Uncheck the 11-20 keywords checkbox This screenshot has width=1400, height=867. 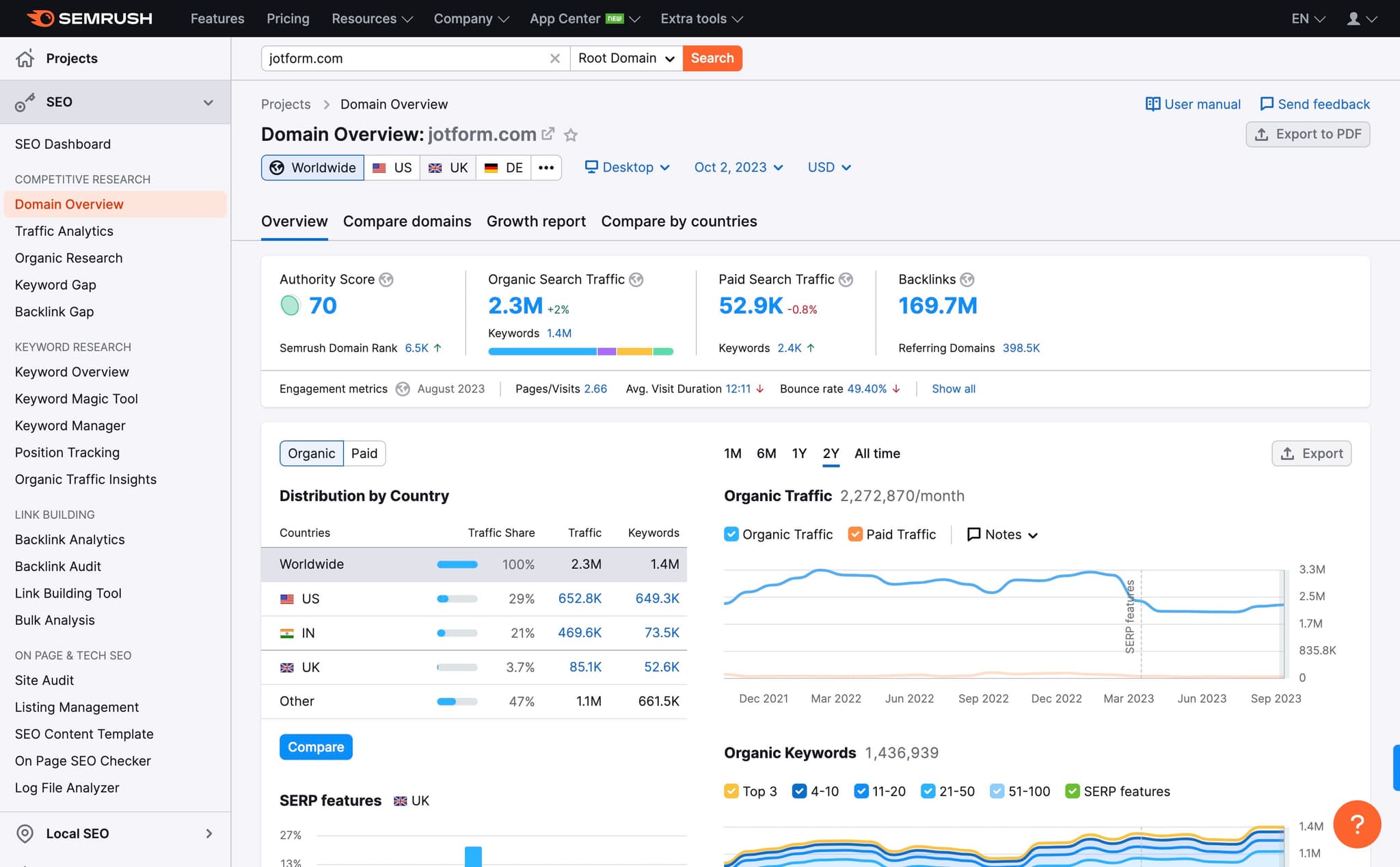click(x=861, y=791)
